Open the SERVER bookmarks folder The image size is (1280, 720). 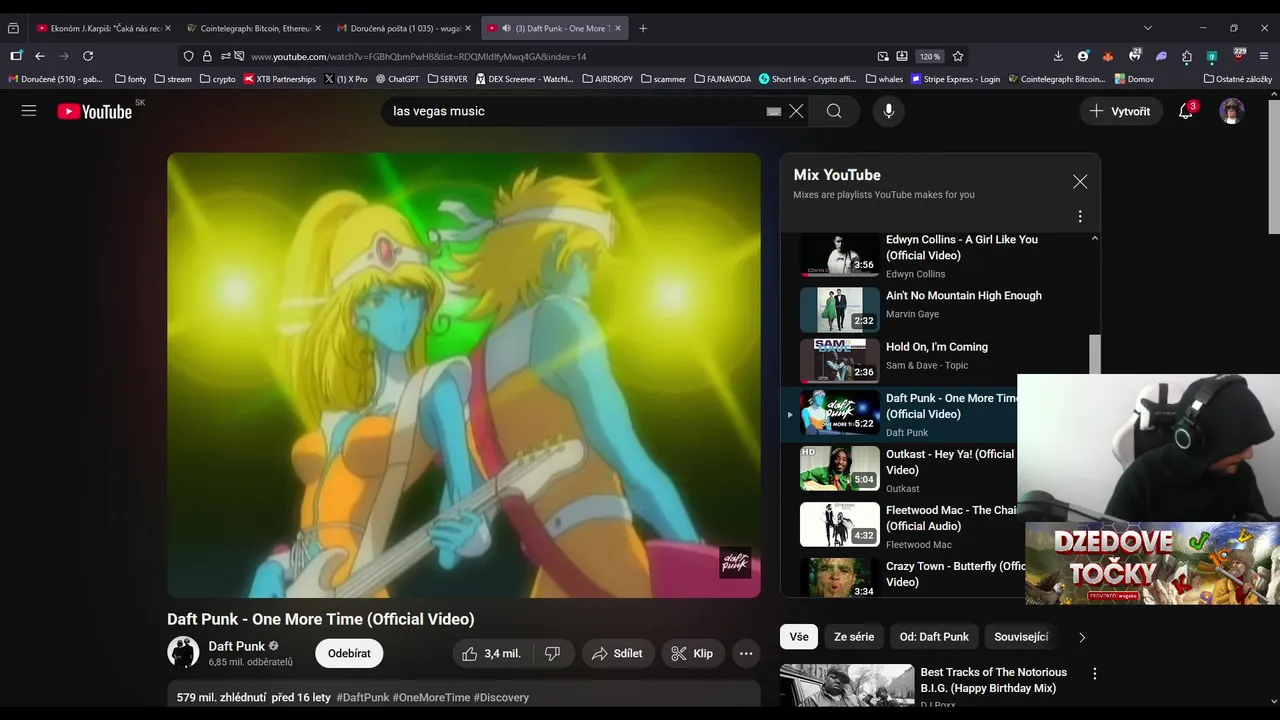coord(447,79)
